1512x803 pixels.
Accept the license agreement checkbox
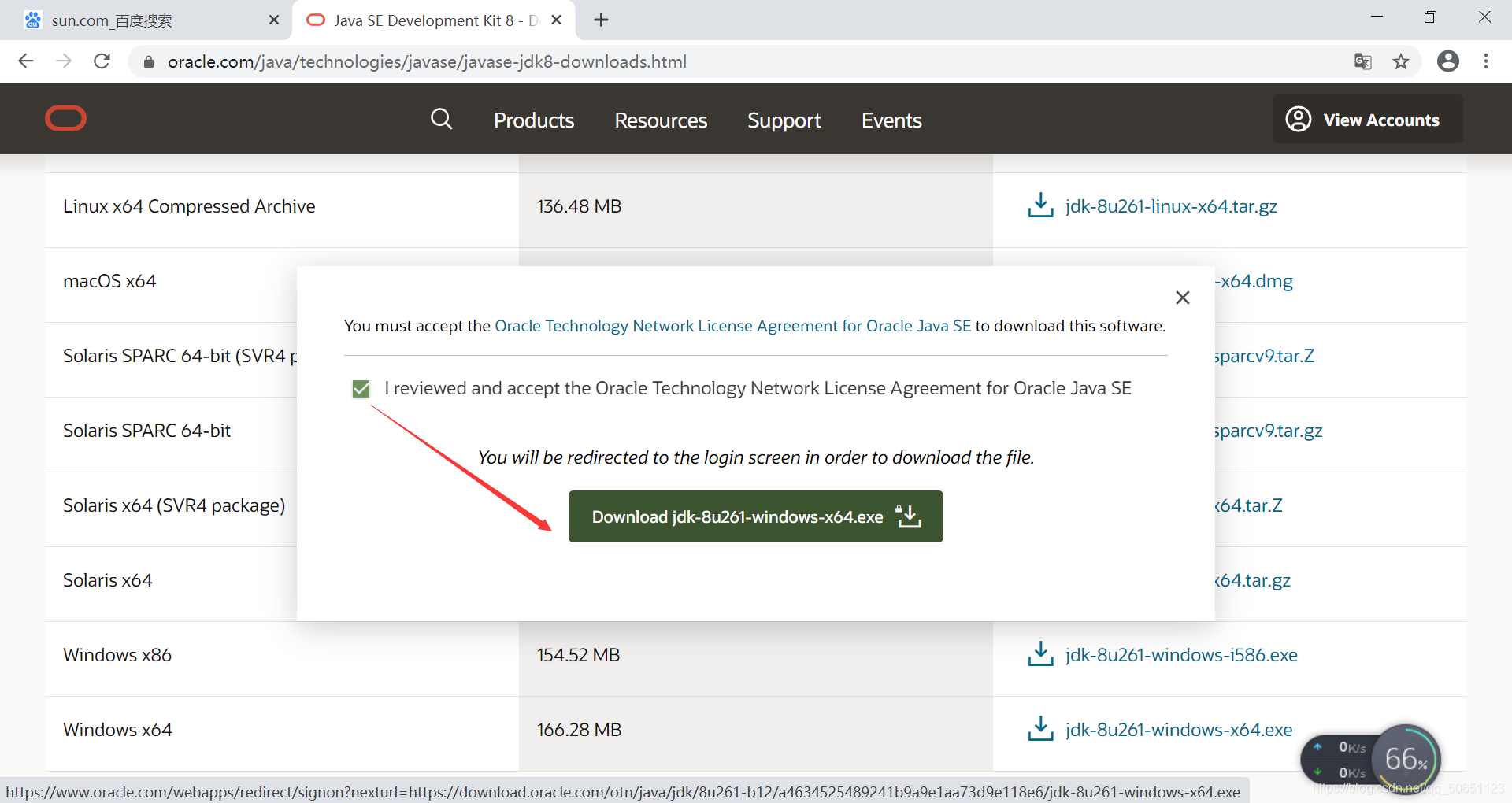[x=361, y=389]
